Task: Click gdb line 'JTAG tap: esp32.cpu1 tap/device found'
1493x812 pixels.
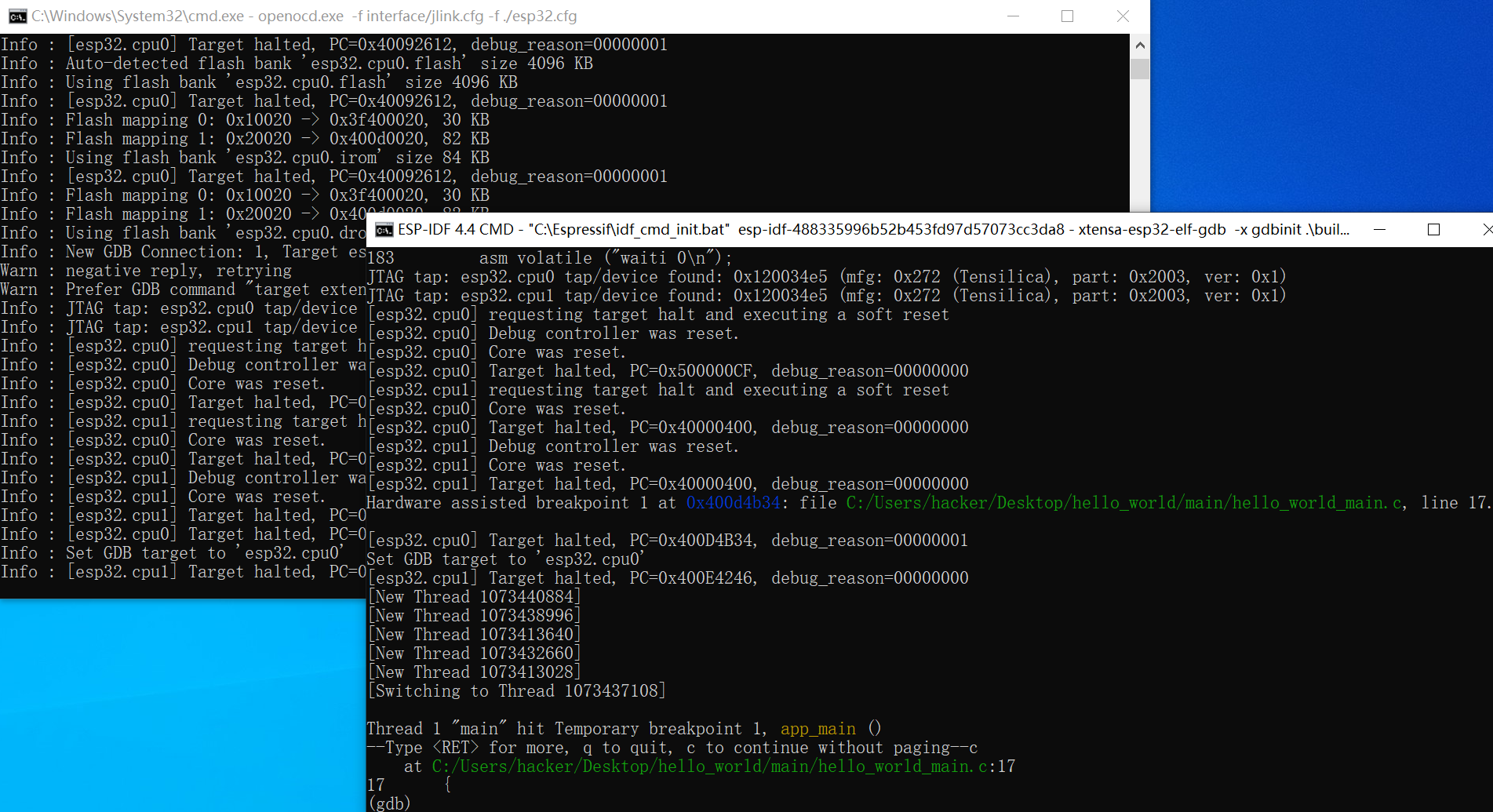Action: pyautogui.click(x=827, y=296)
